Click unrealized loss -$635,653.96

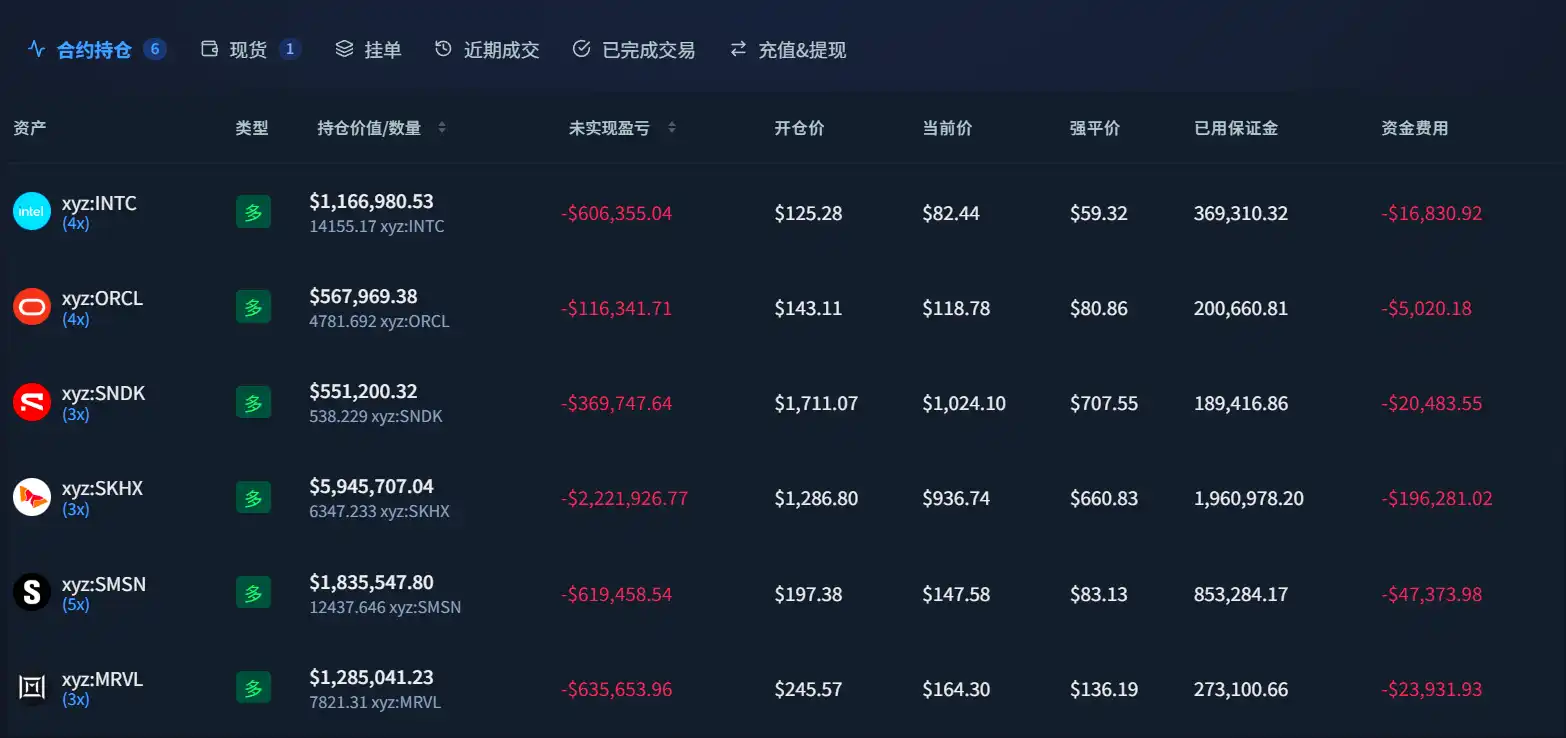click(616, 689)
